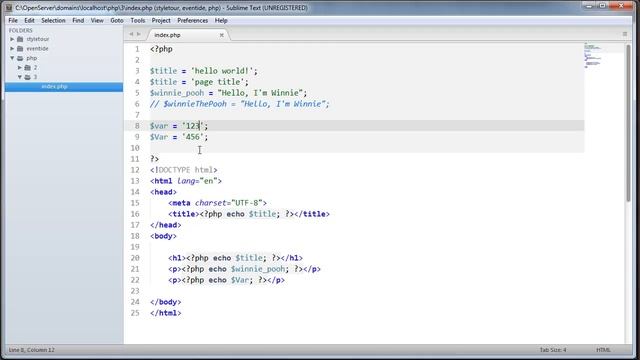Click the <!DOCTYPE html> line
Image resolution: width=640 pixels, height=360 pixels.
[x=184, y=170]
